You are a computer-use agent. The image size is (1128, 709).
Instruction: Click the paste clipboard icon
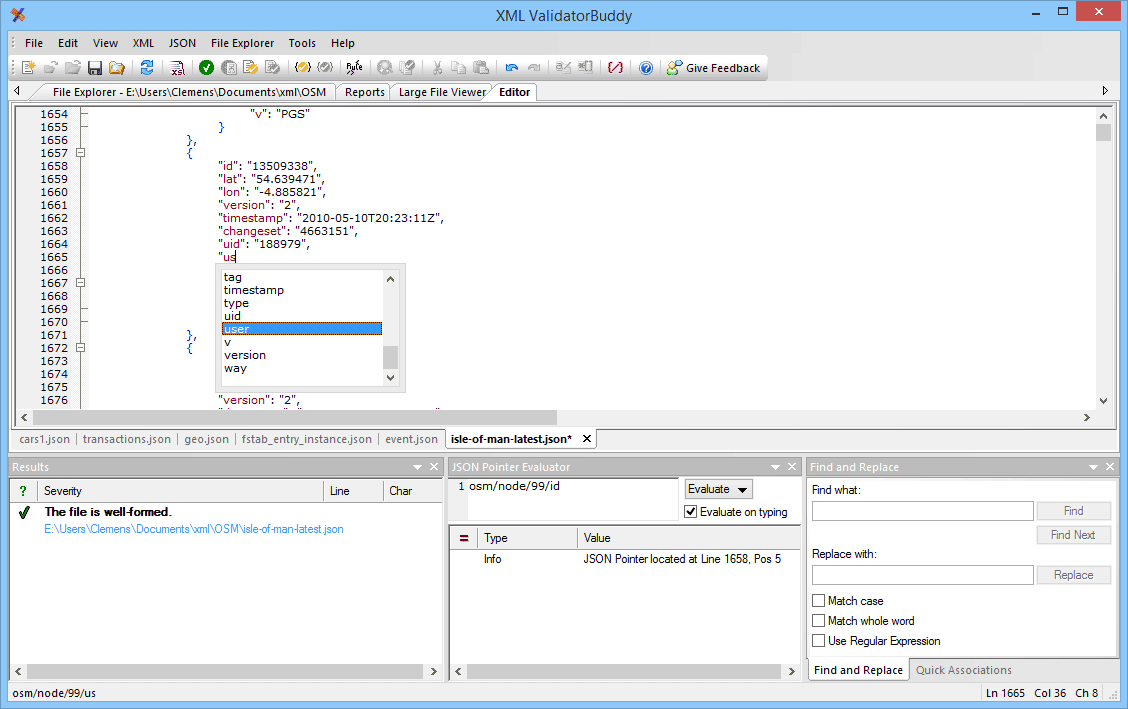[481, 68]
